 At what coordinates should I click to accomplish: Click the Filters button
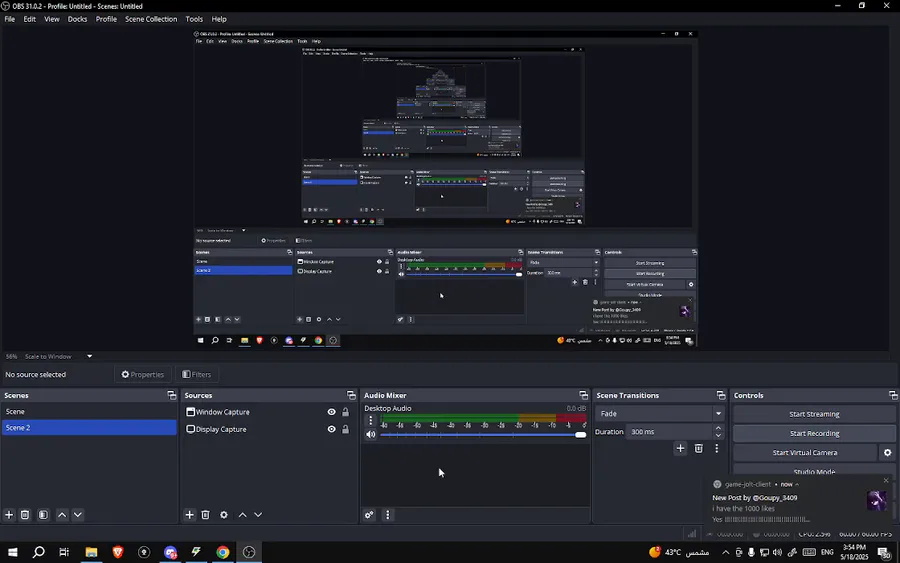[197, 374]
